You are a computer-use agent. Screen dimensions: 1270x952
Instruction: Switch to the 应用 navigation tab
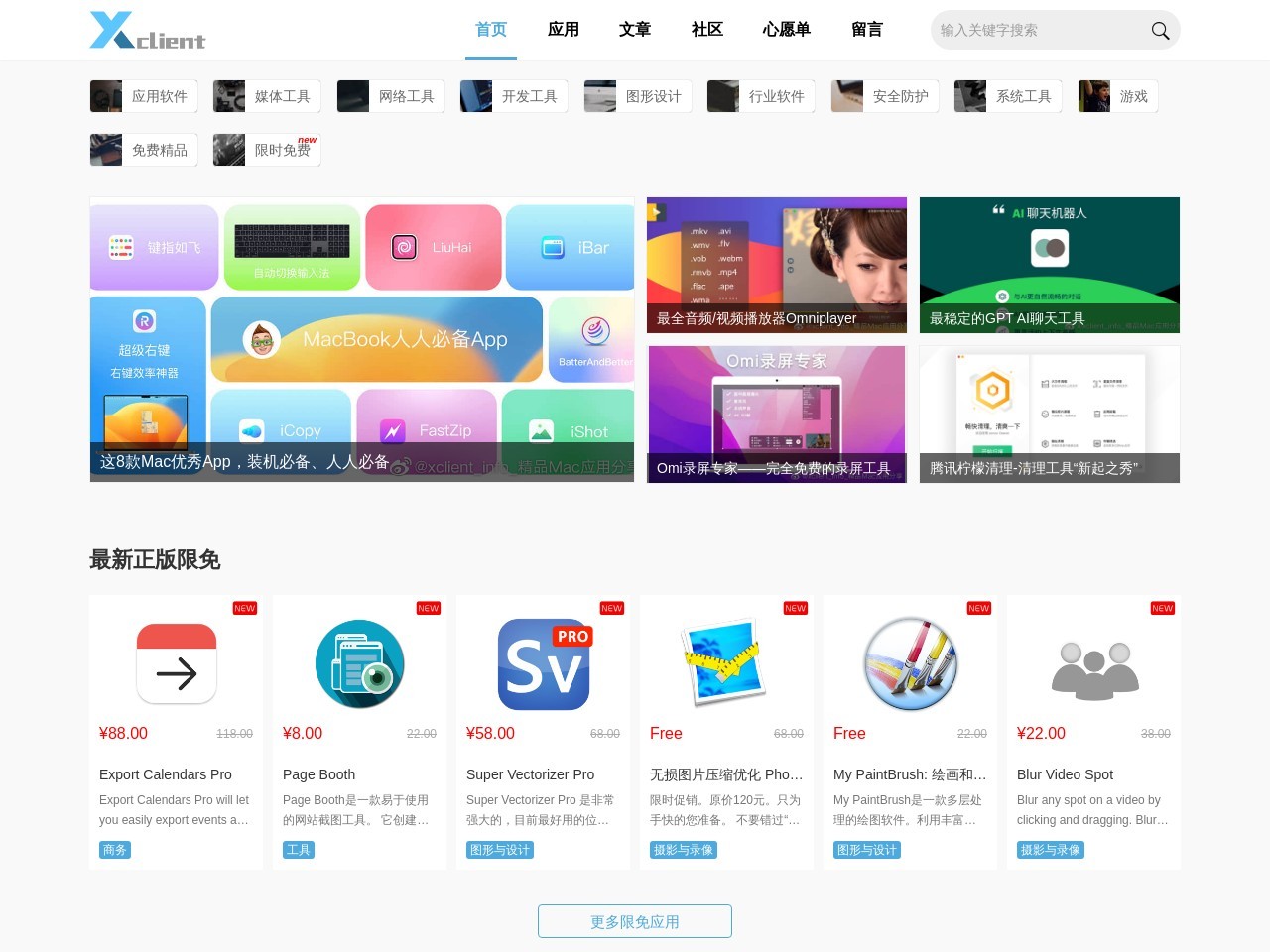563,30
